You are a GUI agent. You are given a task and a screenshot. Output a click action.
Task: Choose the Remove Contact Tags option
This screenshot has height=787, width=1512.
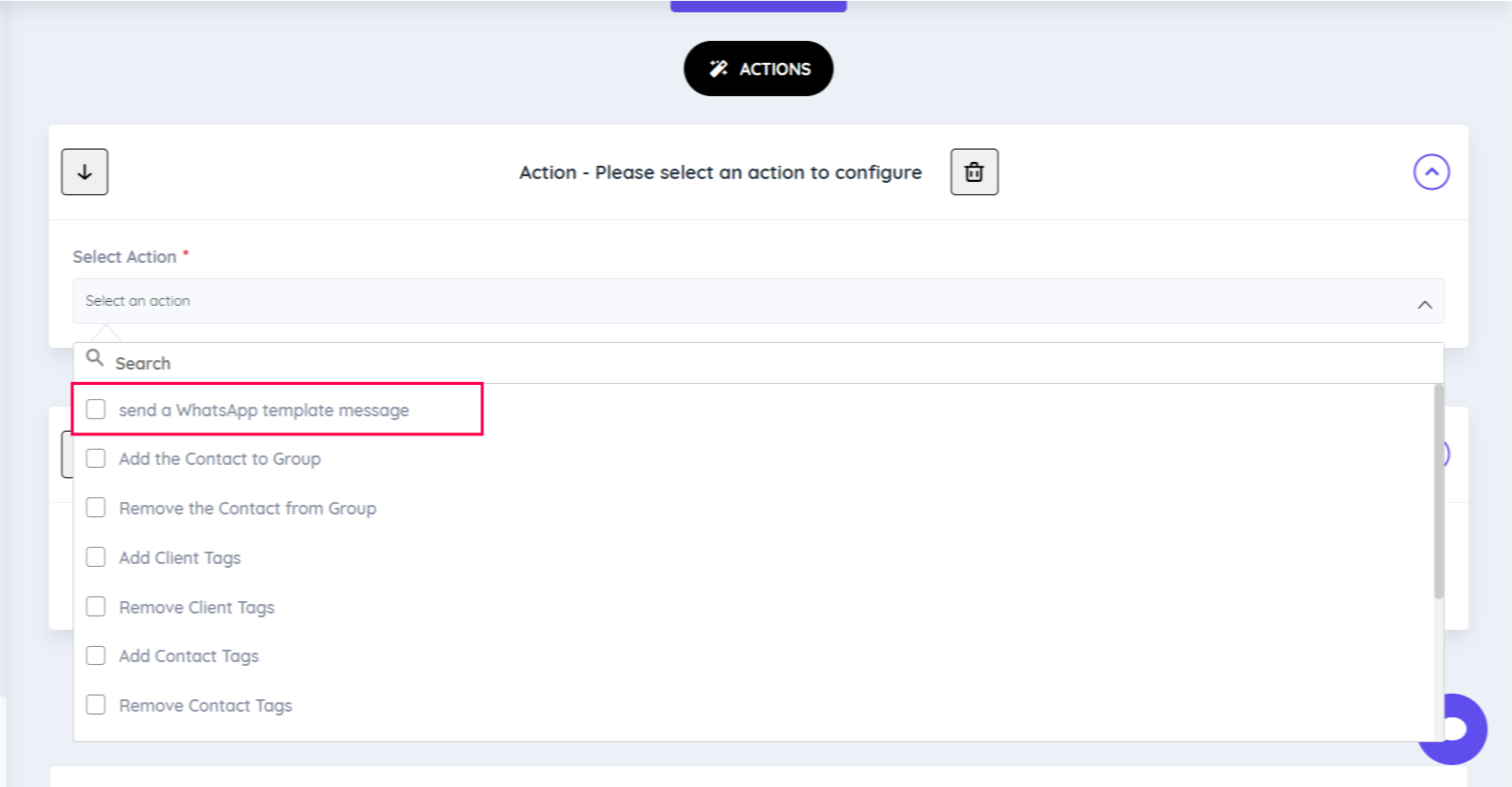coord(205,705)
